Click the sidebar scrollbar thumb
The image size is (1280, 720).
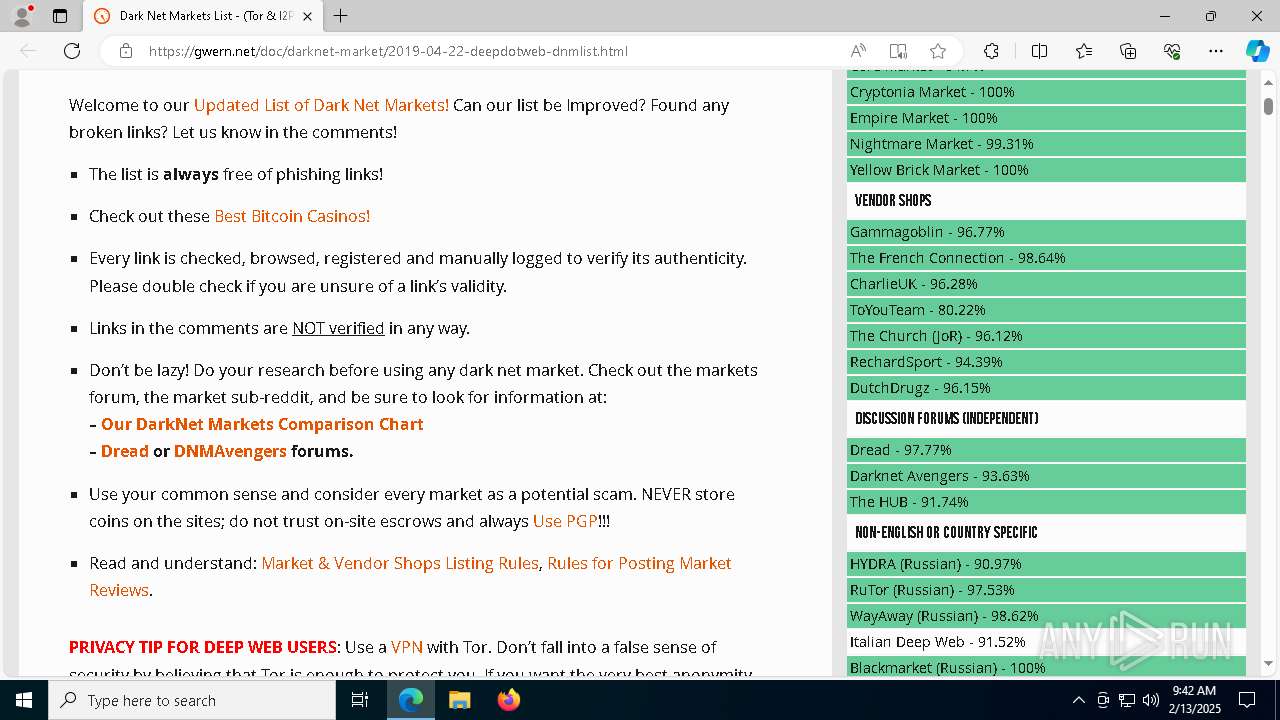(1268, 105)
